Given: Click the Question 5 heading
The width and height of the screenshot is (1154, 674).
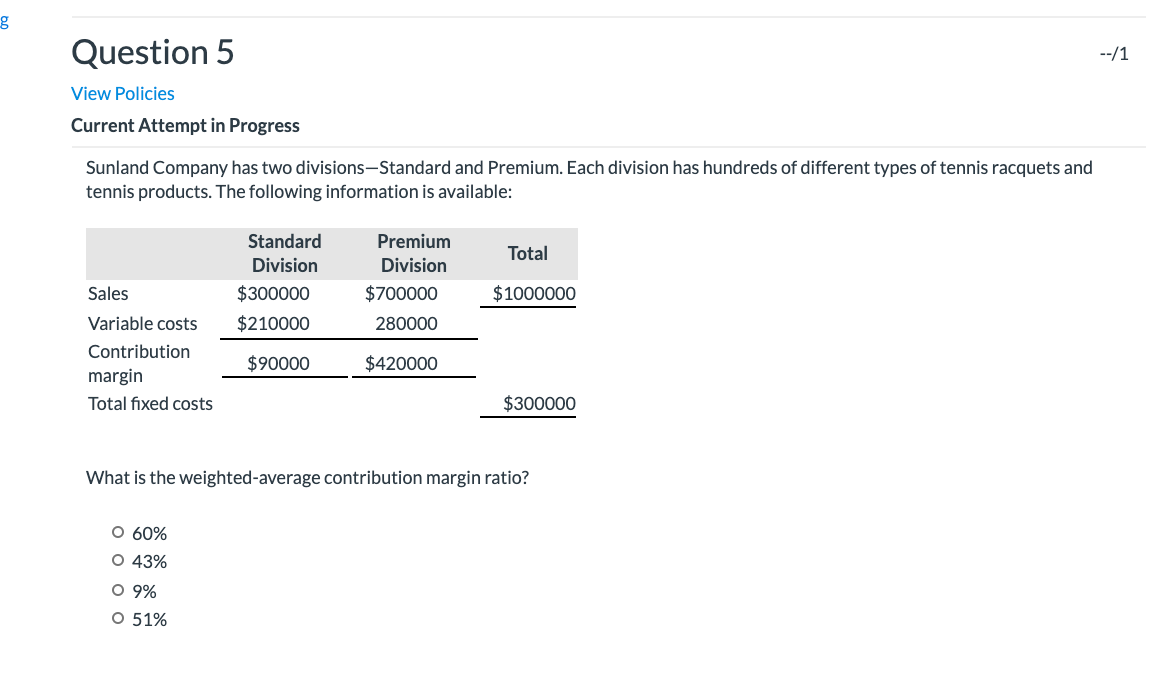Looking at the screenshot, I should coord(151,51).
